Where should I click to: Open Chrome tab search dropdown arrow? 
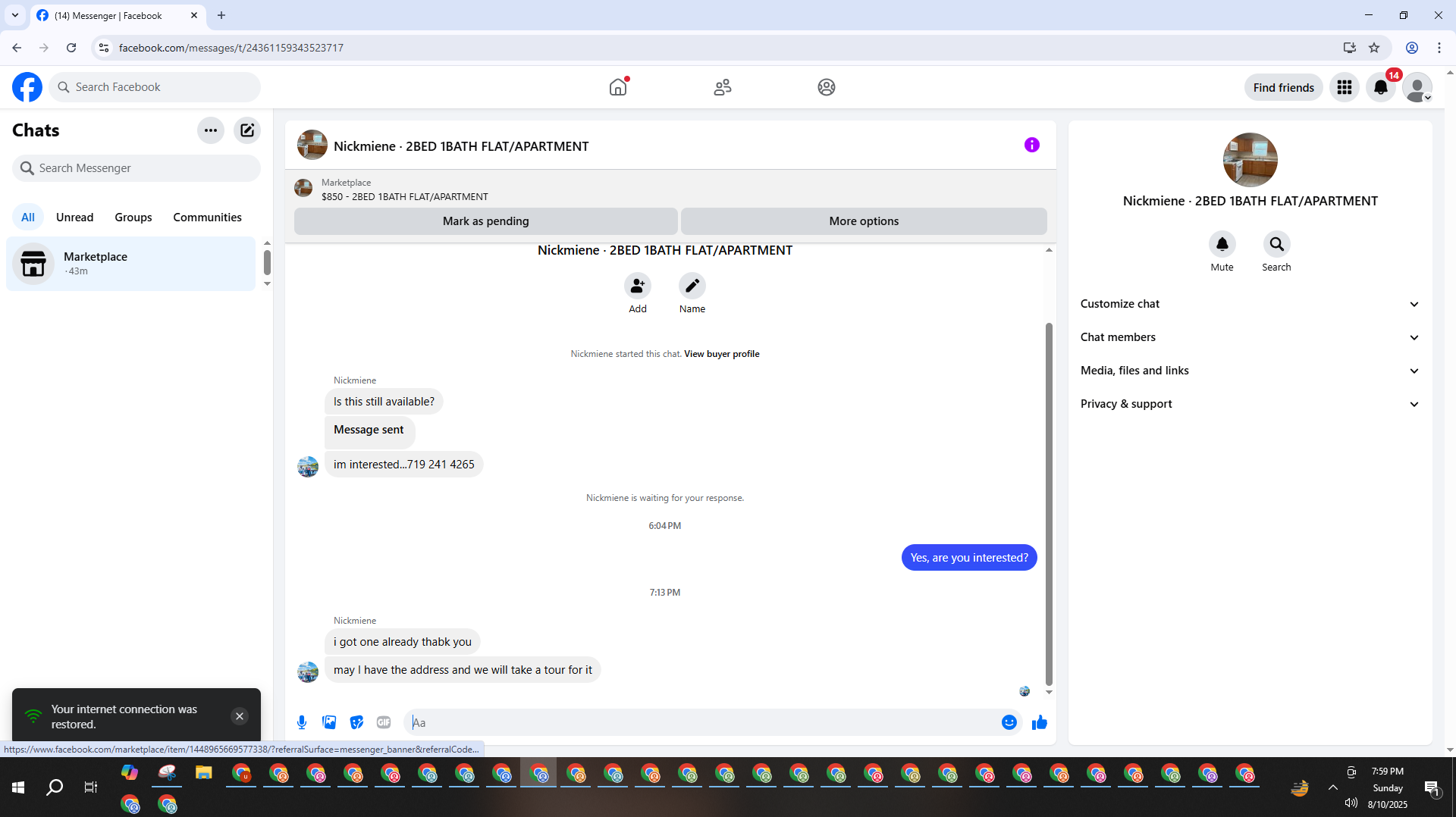(x=15, y=15)
